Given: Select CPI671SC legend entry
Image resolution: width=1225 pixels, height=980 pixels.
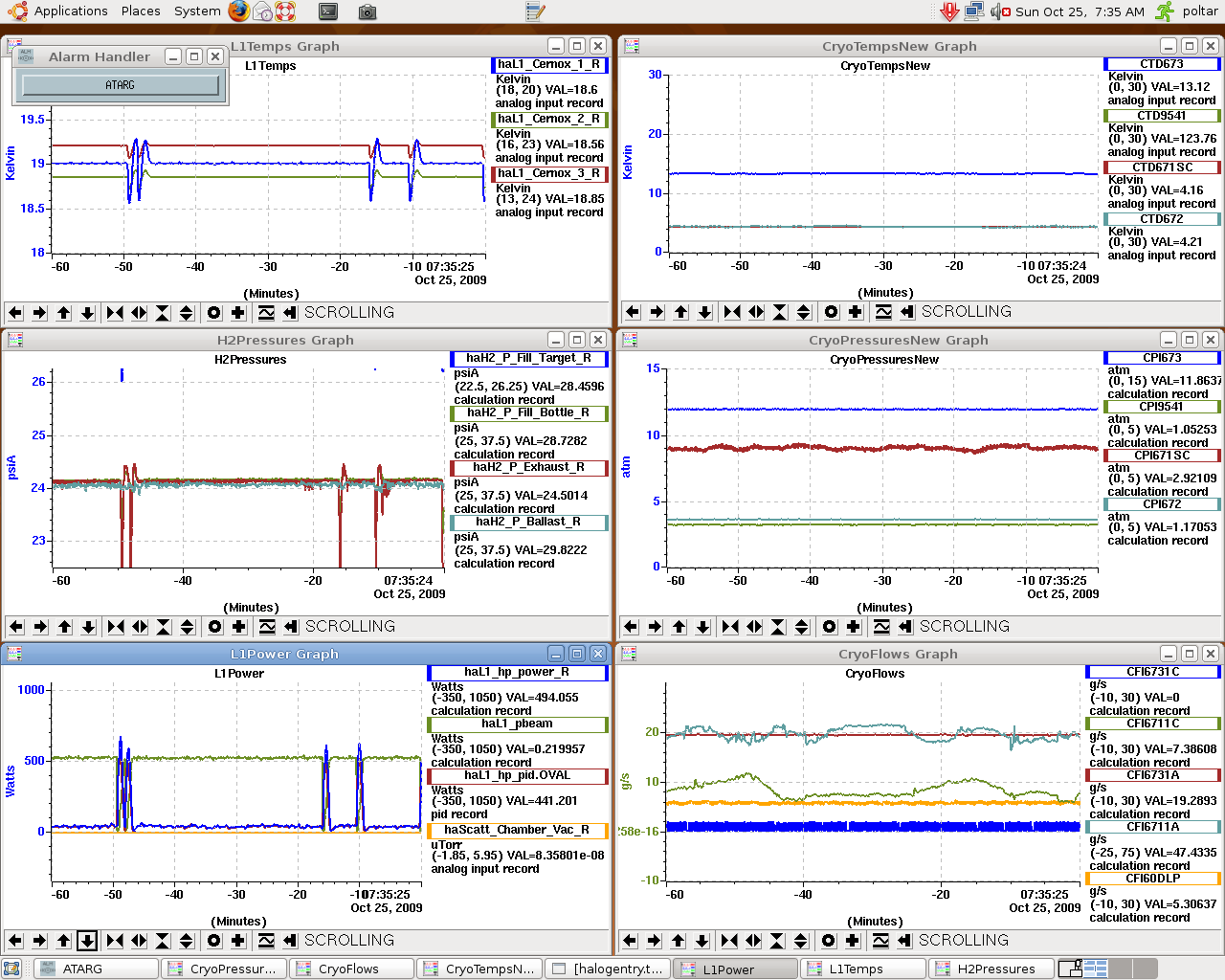Looking at the screenshot, I should click(1162, 456).
